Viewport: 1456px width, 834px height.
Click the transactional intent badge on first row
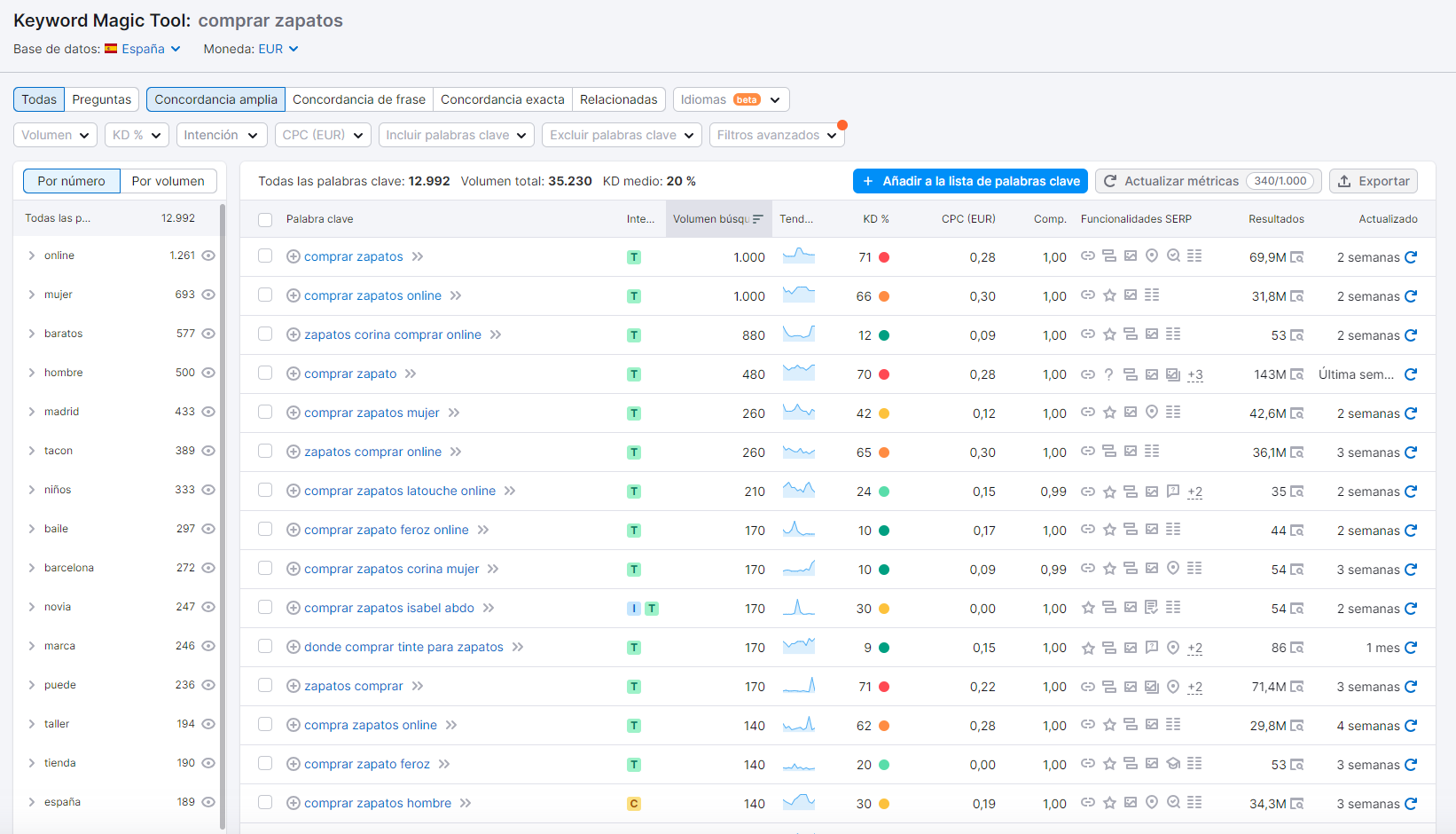[633, 256]
